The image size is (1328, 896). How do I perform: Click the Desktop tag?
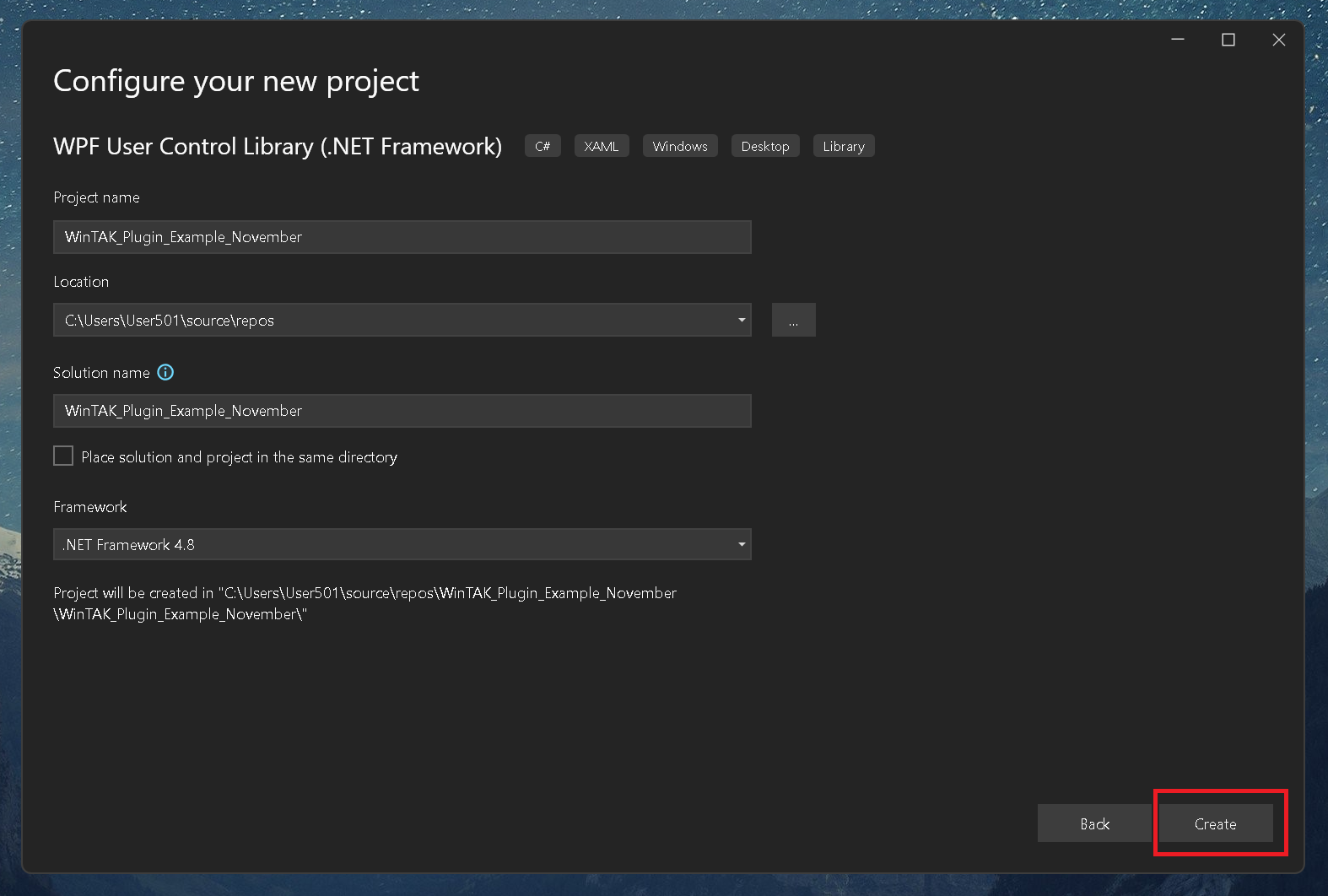point(765,146)
